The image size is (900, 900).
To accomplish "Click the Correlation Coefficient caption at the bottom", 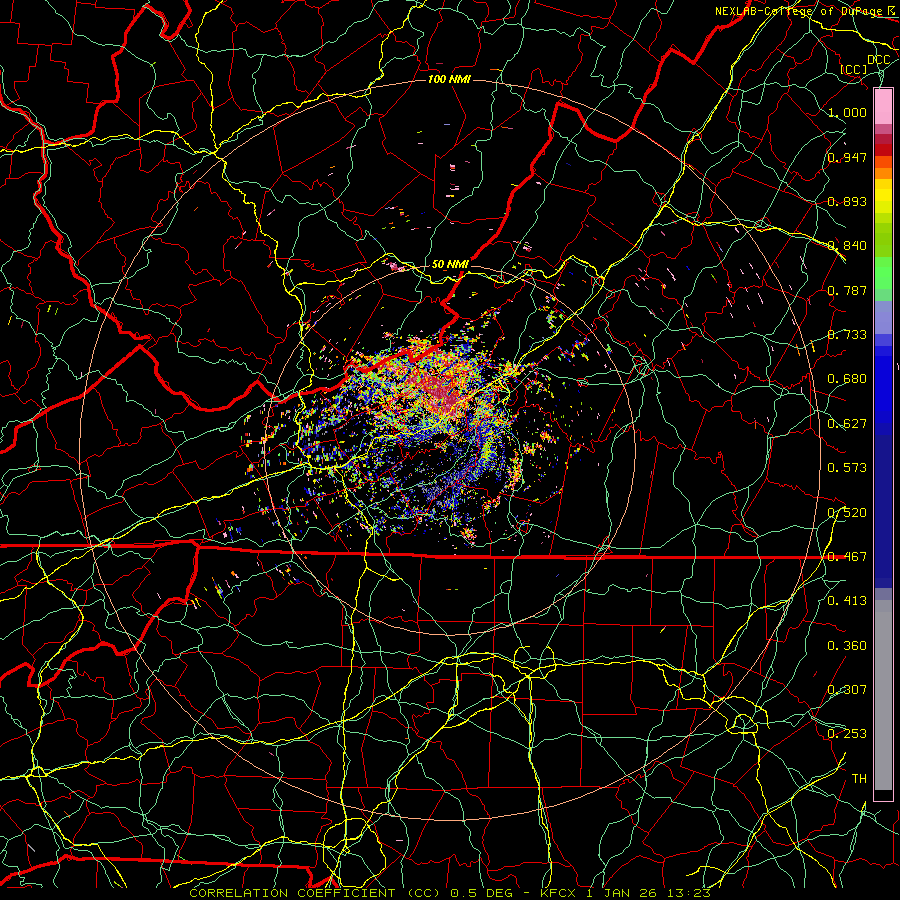I will [450, 893].
